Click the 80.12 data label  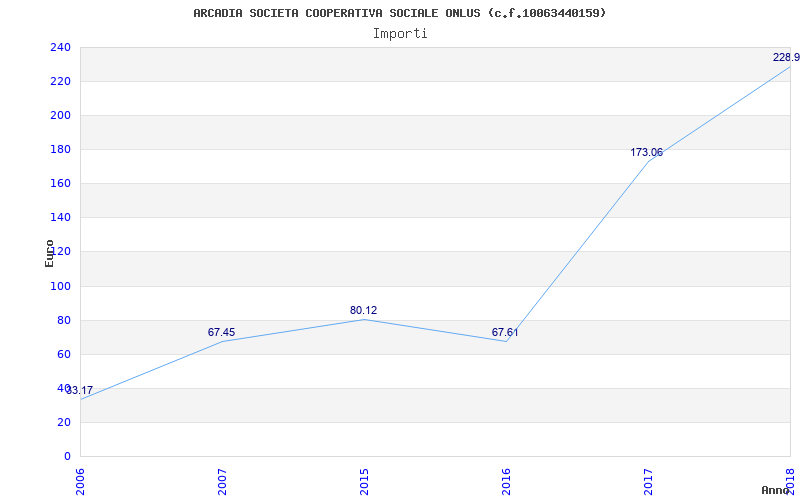pos(363,310)
